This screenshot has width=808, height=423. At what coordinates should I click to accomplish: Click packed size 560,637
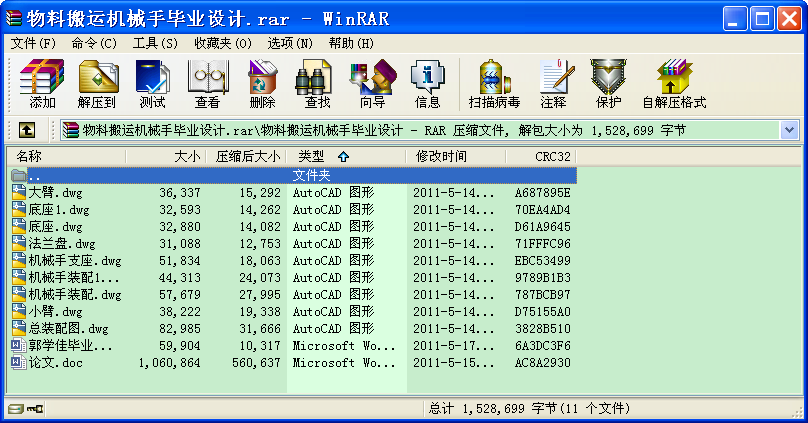pos(256,363)
